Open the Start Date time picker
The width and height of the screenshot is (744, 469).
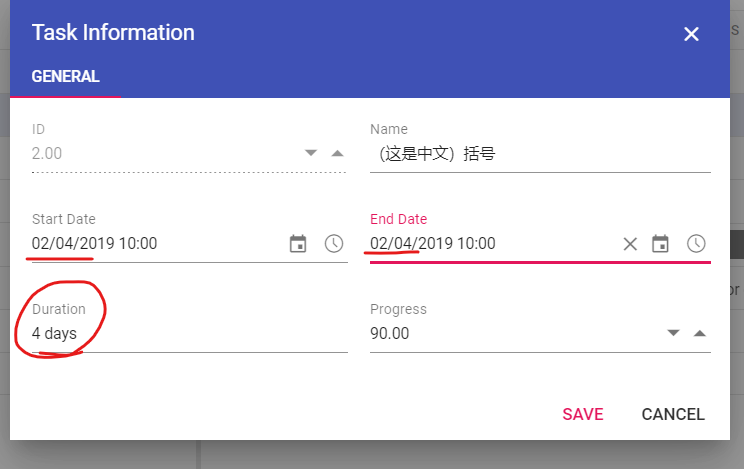click(x=334, y=244)
